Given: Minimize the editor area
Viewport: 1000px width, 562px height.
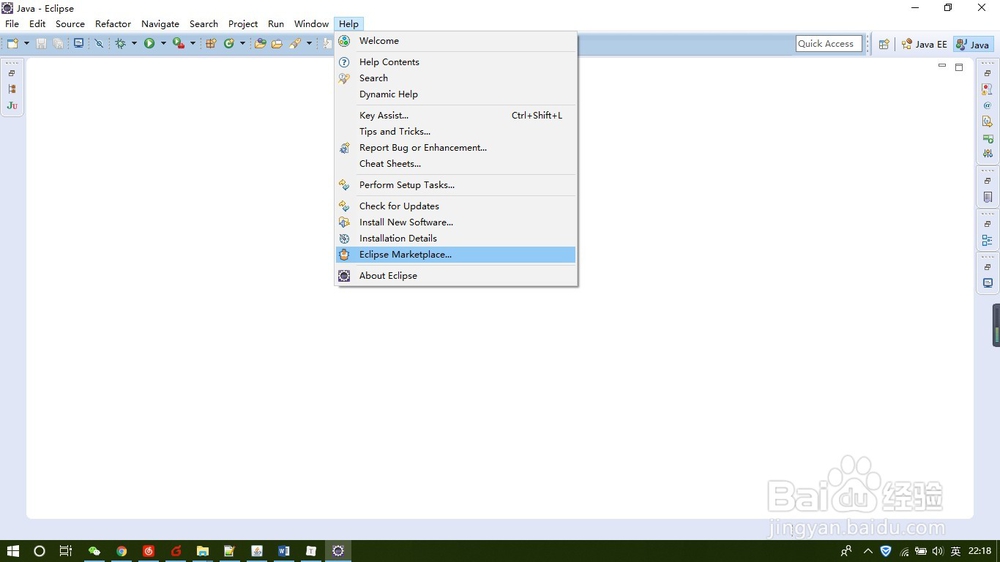Looking at the screenshot, I should click(x=942, y=66).
